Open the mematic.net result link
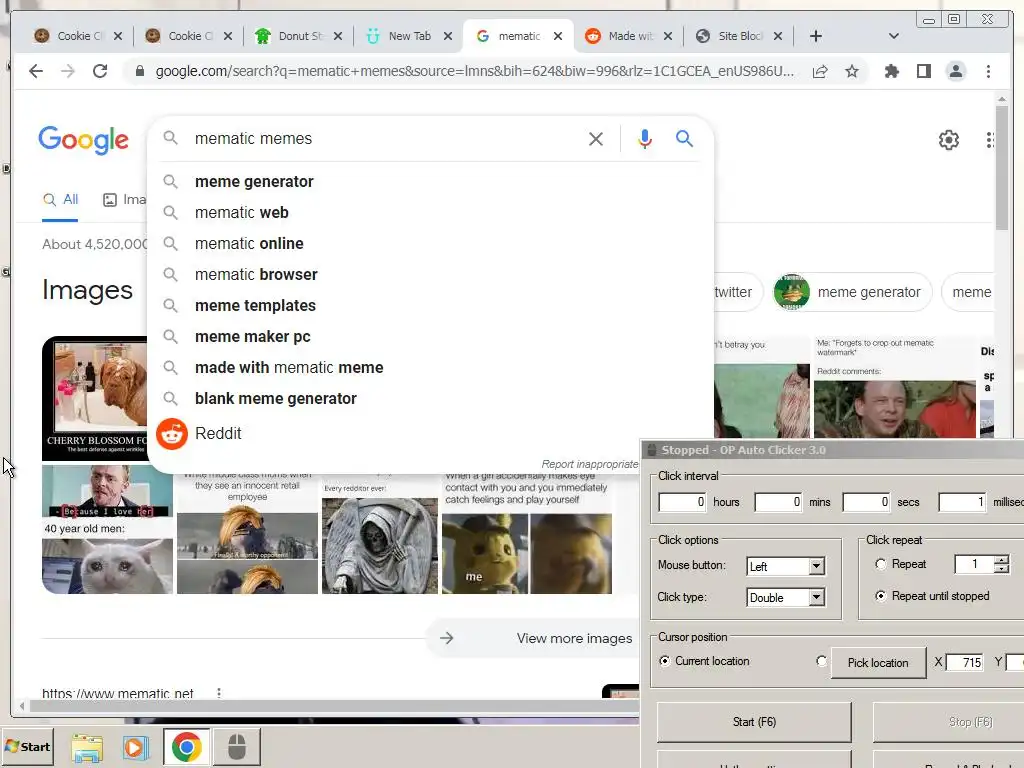This screenshot has height=768, width=1024. coord(118,693)
